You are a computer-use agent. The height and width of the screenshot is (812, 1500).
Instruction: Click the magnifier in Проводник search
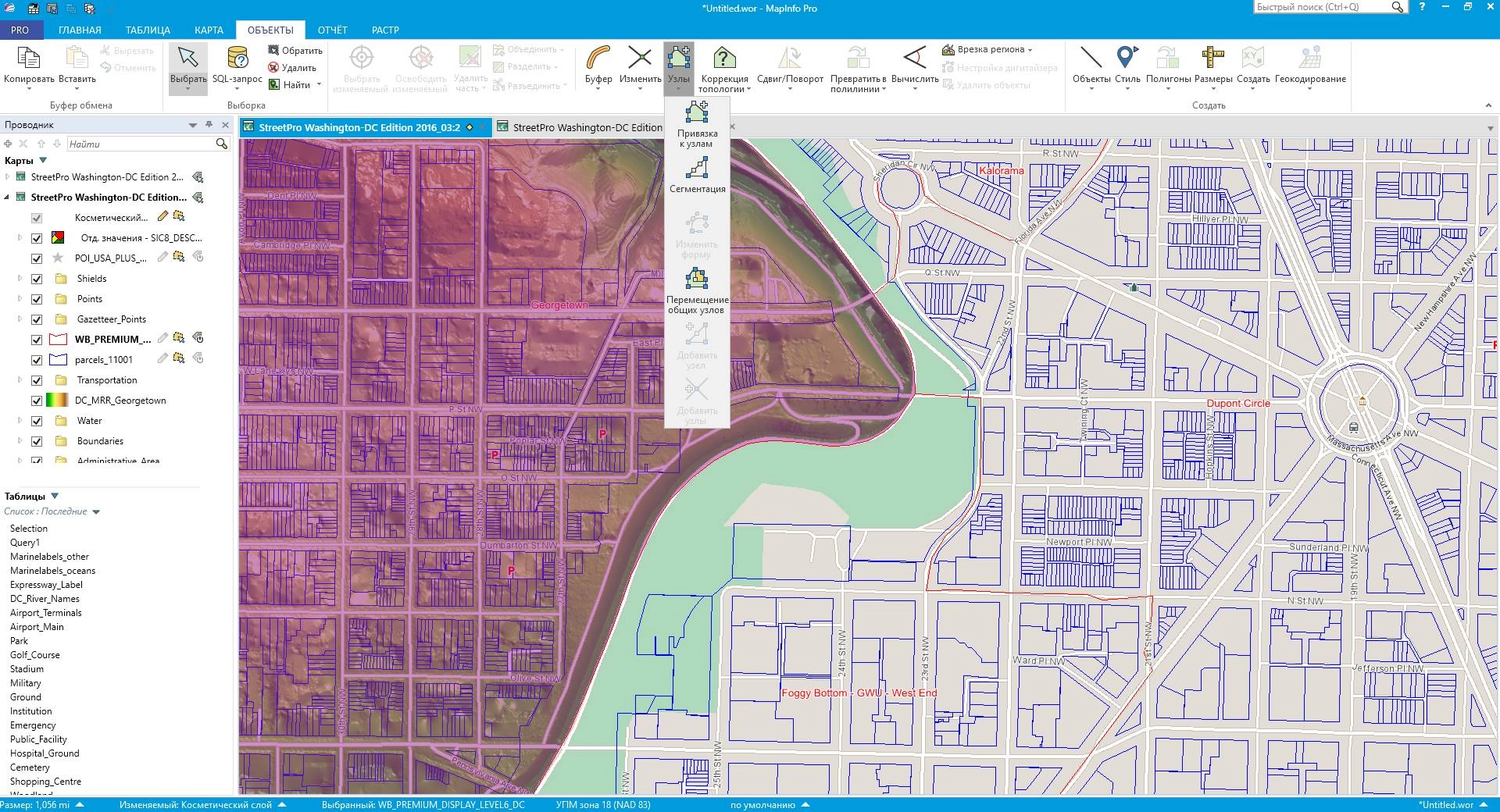222,144
